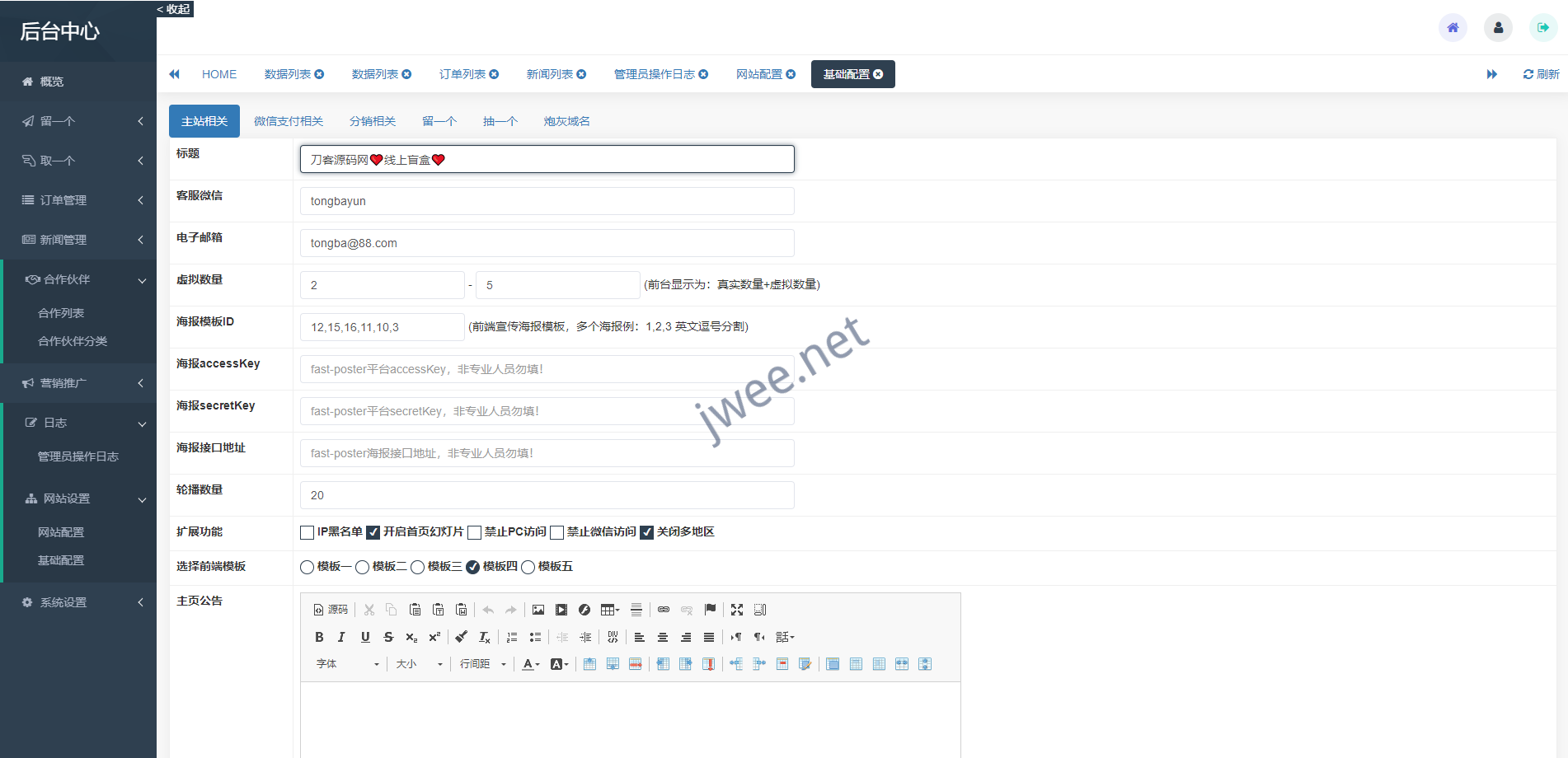Screen dimensions: 1568x758
Task: Click the 收起 collapse sidebar button
Action: 174,9
